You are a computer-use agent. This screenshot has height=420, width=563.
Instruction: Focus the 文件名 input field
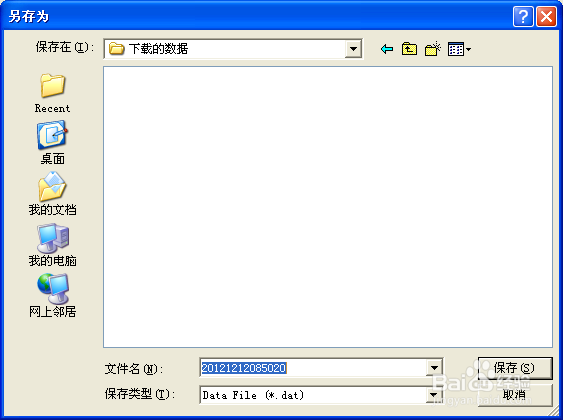(x=313, y=368)
